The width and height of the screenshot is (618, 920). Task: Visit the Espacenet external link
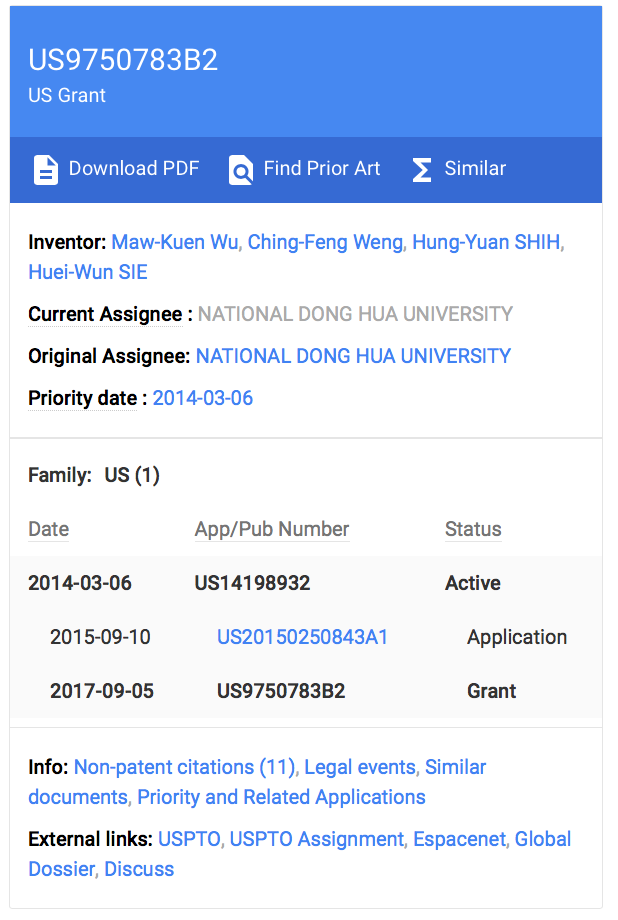coord(459,839)
